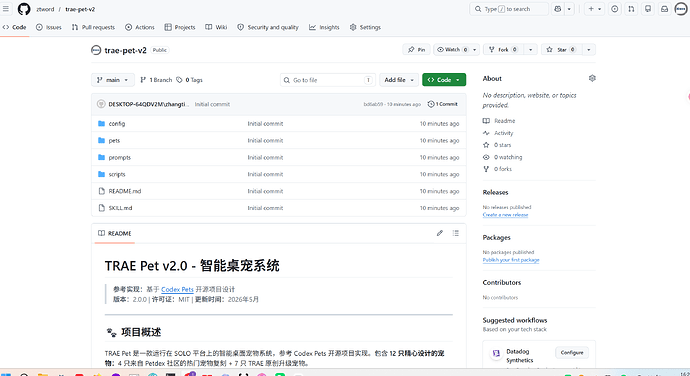
Task: Expand the Copilot dropdown arrow
Action: click(569, 9)
